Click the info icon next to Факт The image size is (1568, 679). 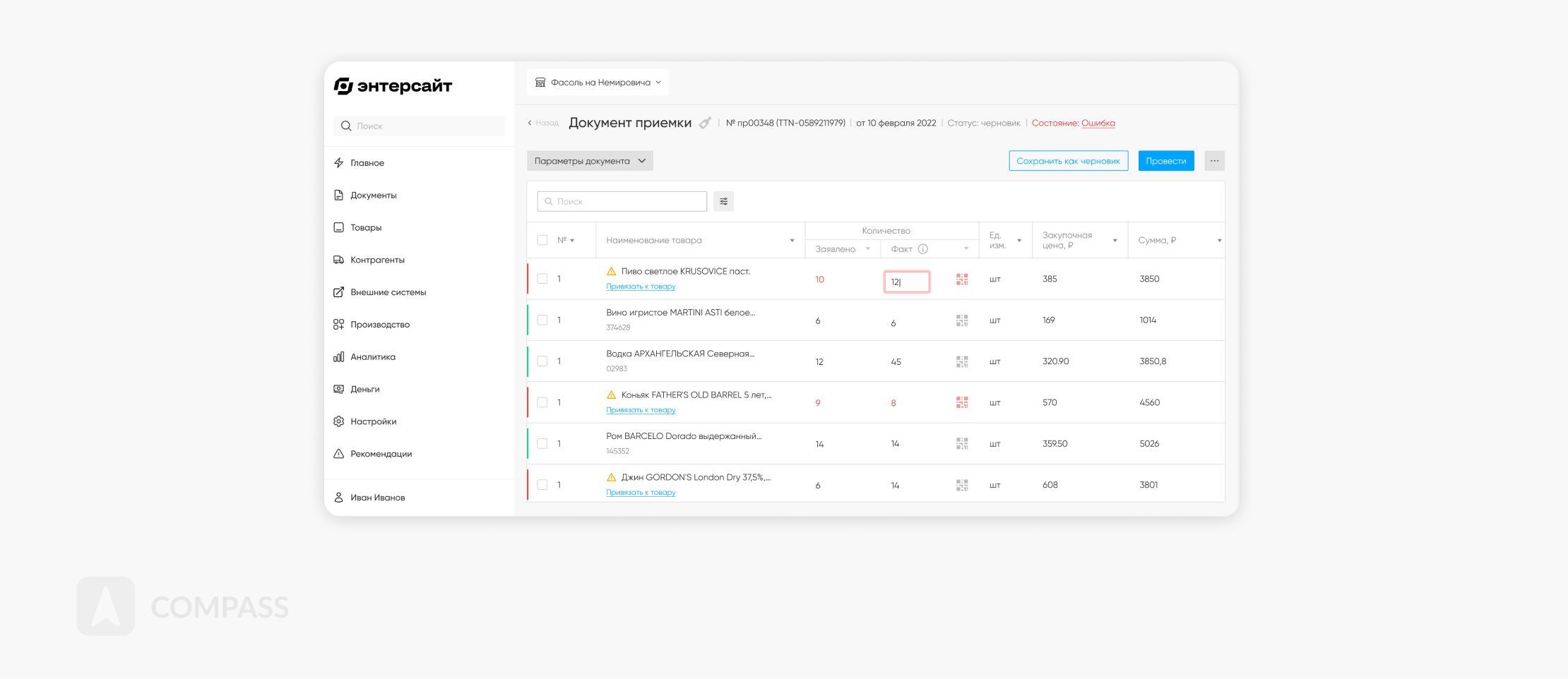(x=922, y=249)
